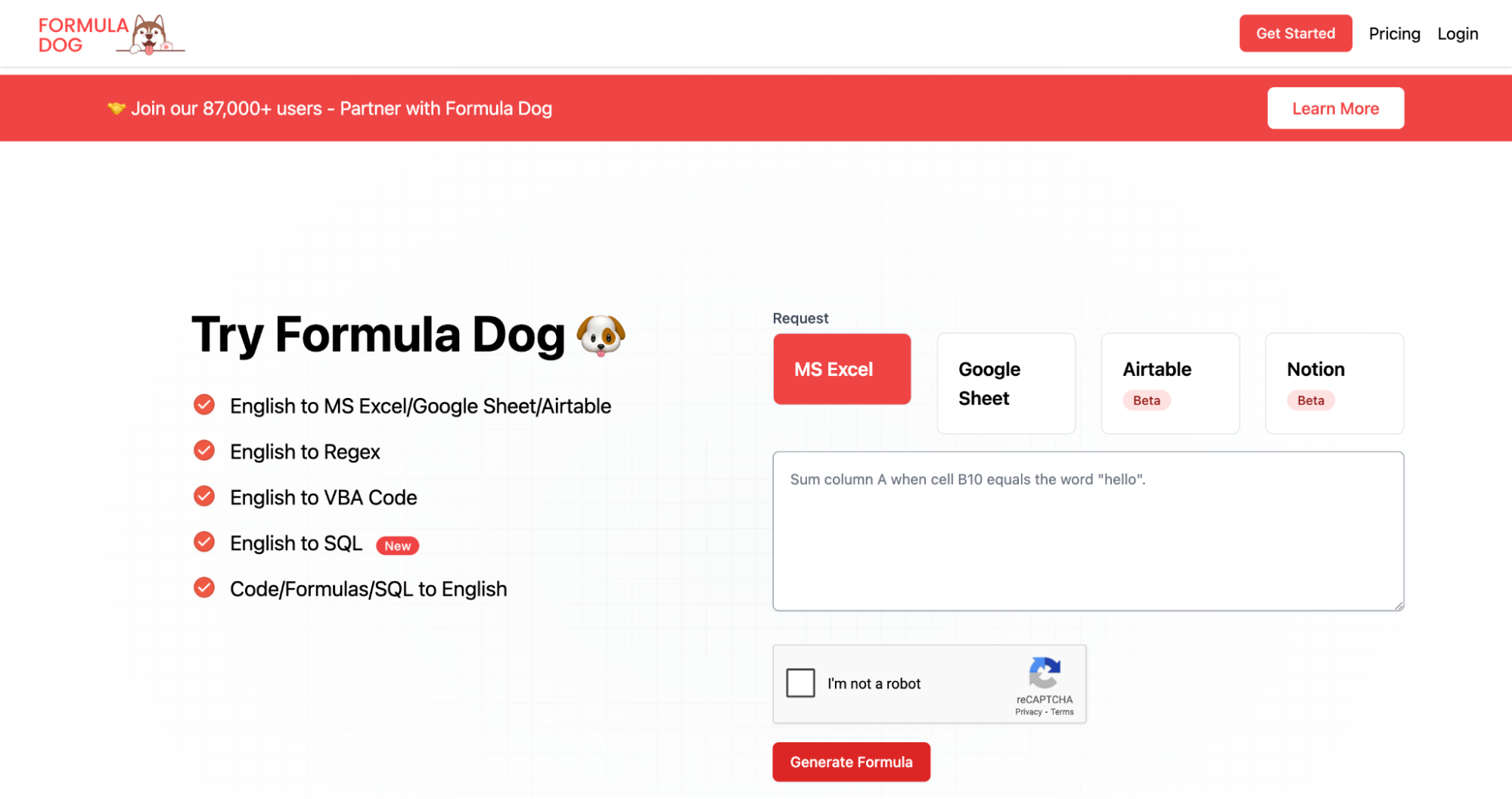
Task: Click the Generate Formula button
Action: 851,762
